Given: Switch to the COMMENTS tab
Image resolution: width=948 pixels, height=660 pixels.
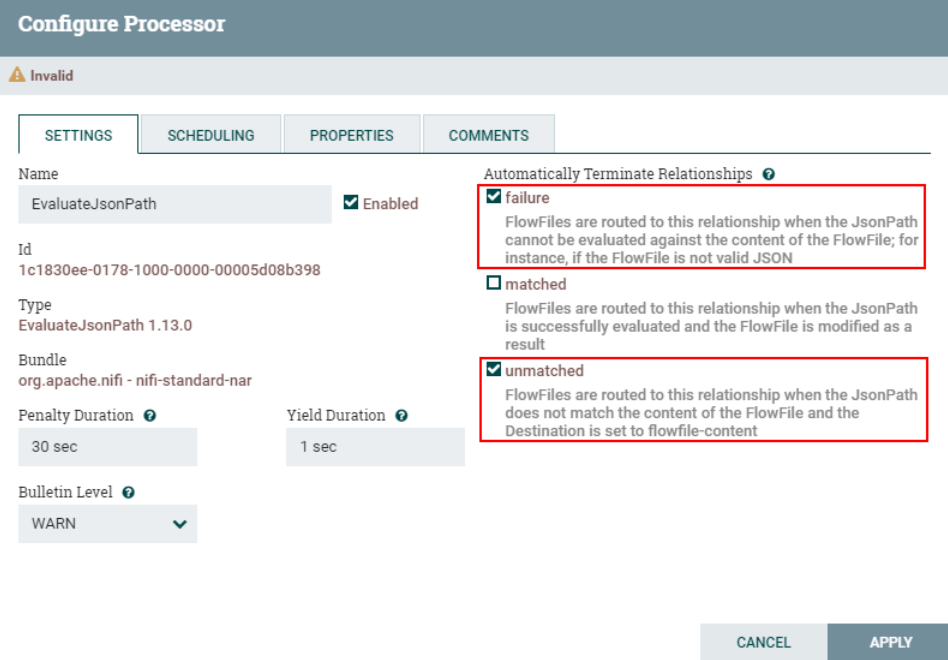Looking at the screenshot, I should click(489, 135).
